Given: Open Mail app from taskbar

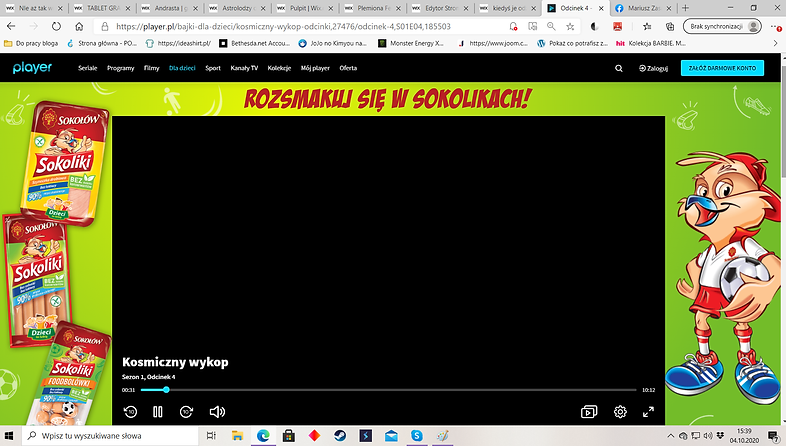Looking at the screenshot, I should [391, 436].
